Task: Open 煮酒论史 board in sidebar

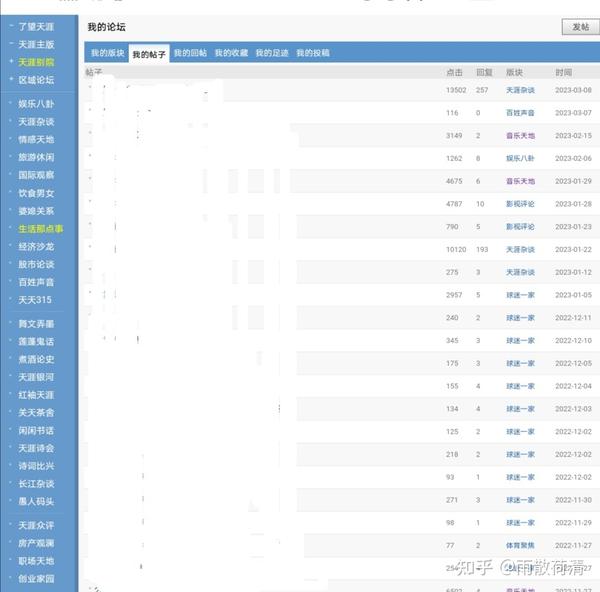Action: point(36,359)
